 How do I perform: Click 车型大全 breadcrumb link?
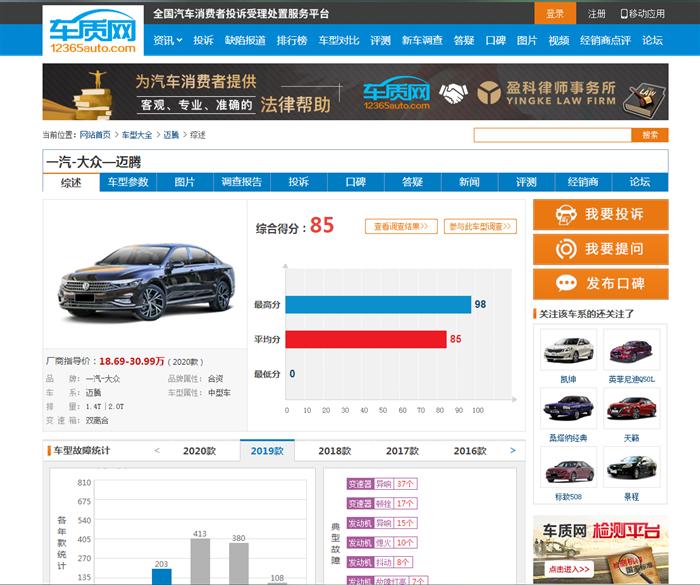(x=137, y=135)
